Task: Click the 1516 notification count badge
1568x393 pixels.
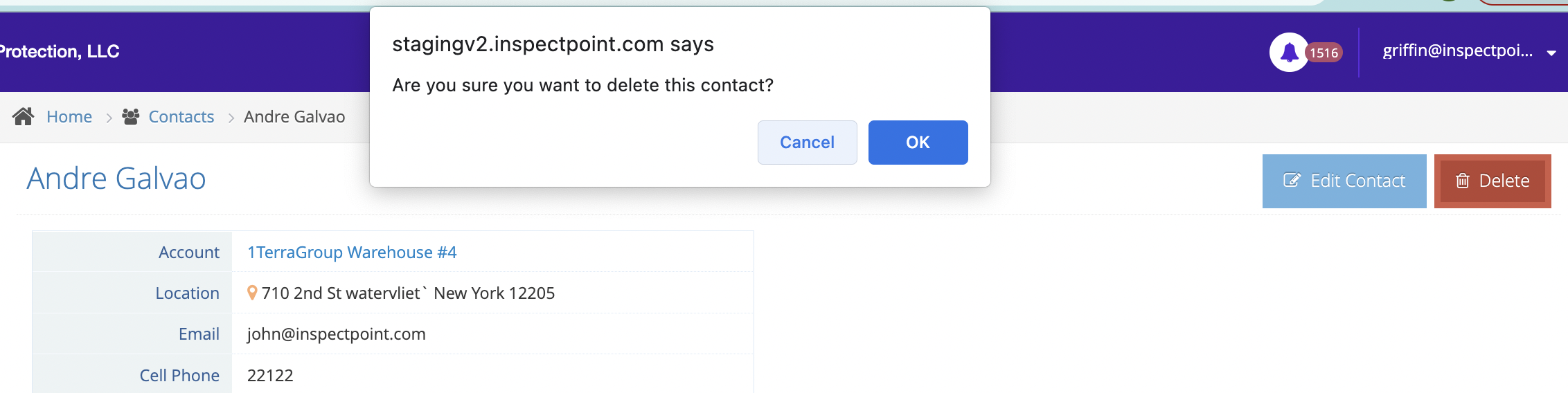Action: [x=1324, y=53]
